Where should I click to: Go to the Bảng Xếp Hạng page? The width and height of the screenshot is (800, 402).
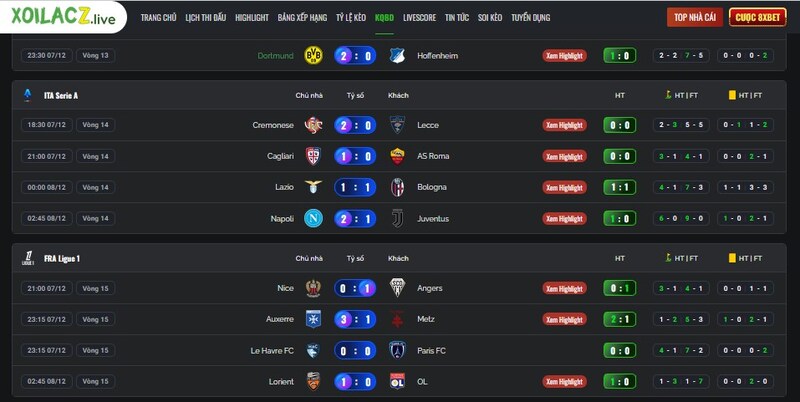[x=302, y=18]
